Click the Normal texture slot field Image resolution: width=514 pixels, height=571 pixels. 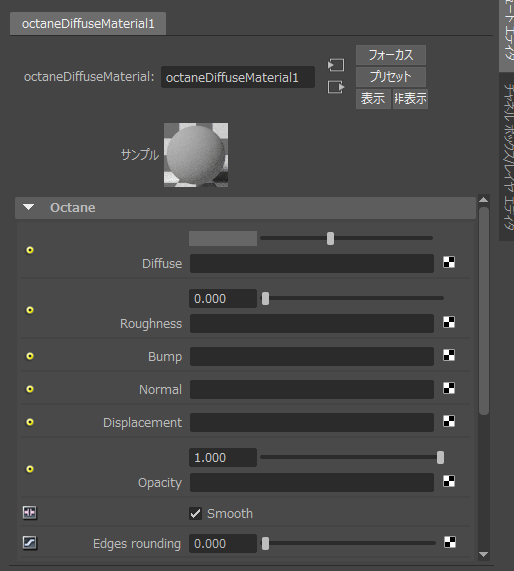(x=312, y=389)
